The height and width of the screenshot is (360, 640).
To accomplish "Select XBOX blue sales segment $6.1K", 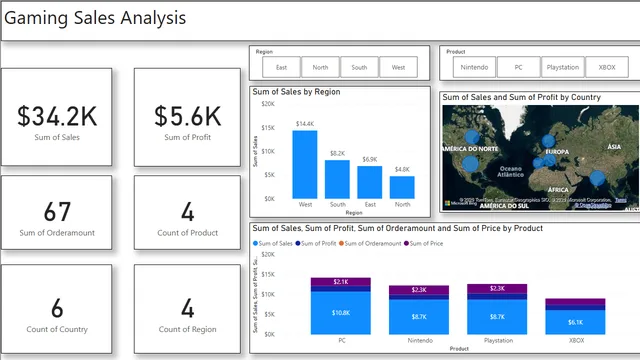I will point(576,322).
